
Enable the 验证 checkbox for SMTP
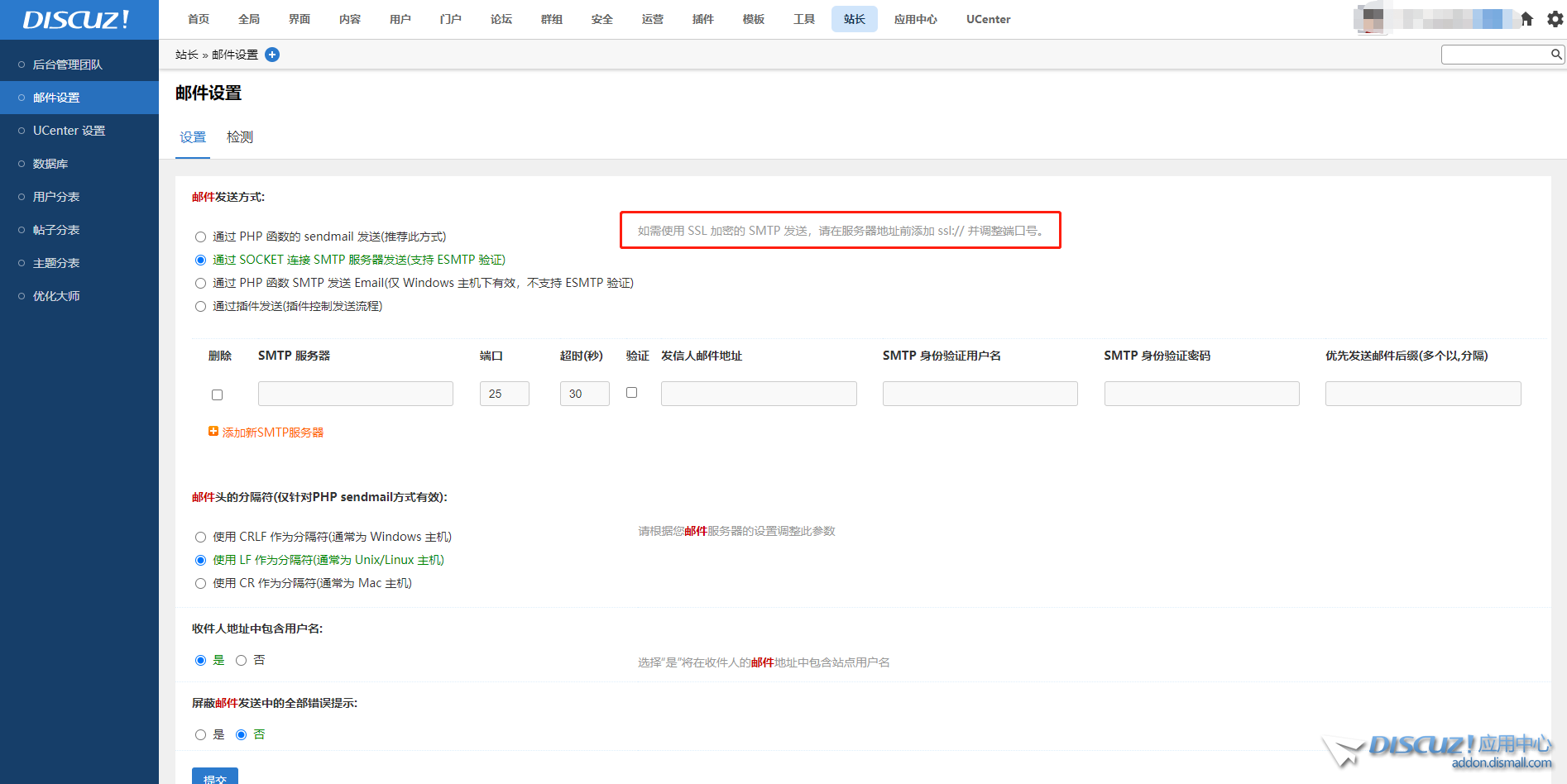pyautogui.click(x=632, y=393)
